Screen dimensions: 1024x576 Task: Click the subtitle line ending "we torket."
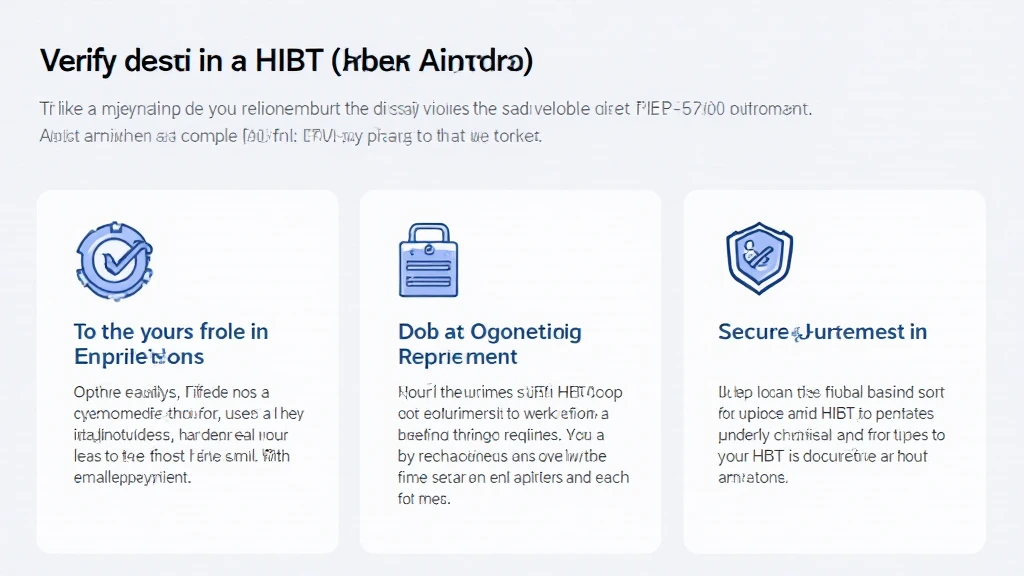coord(291,136)
